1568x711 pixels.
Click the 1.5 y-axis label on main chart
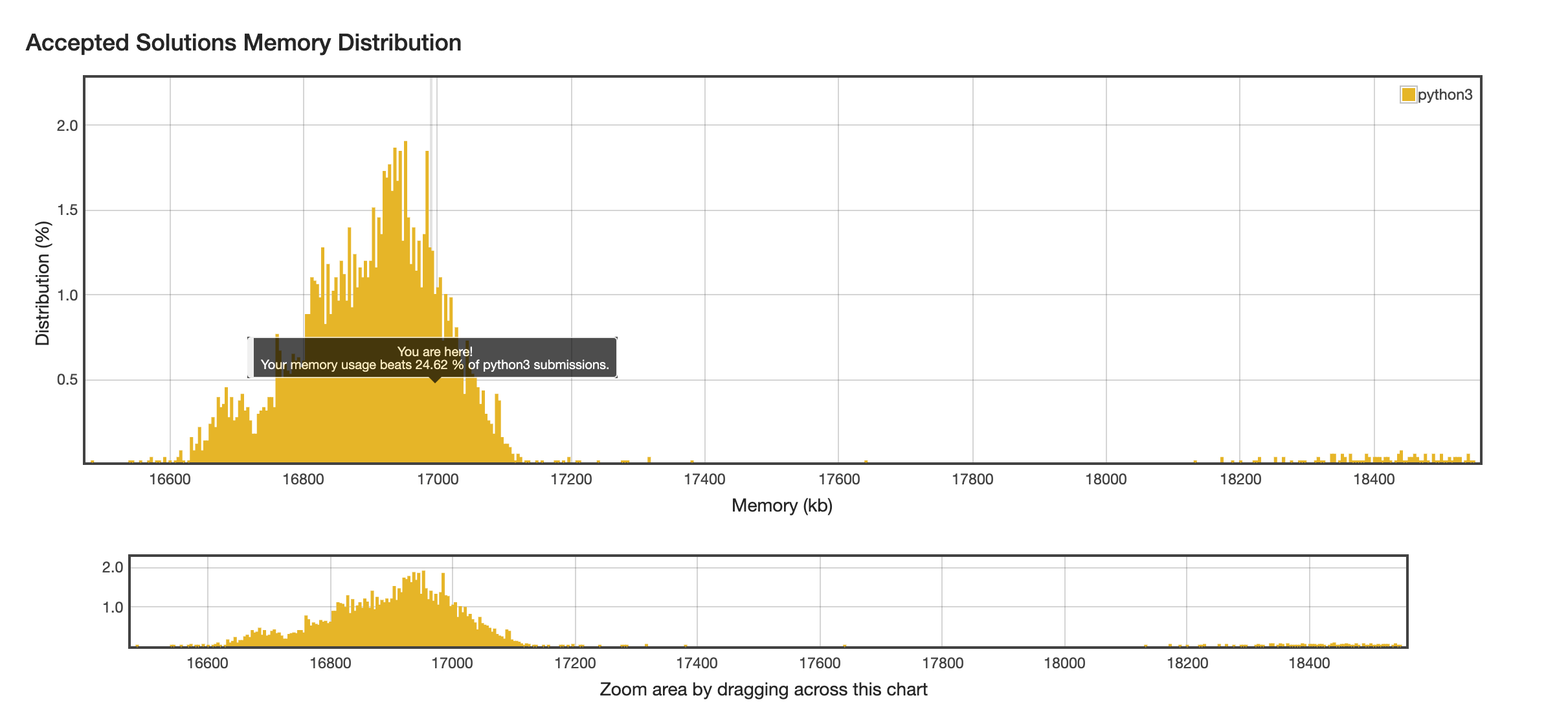67,210
